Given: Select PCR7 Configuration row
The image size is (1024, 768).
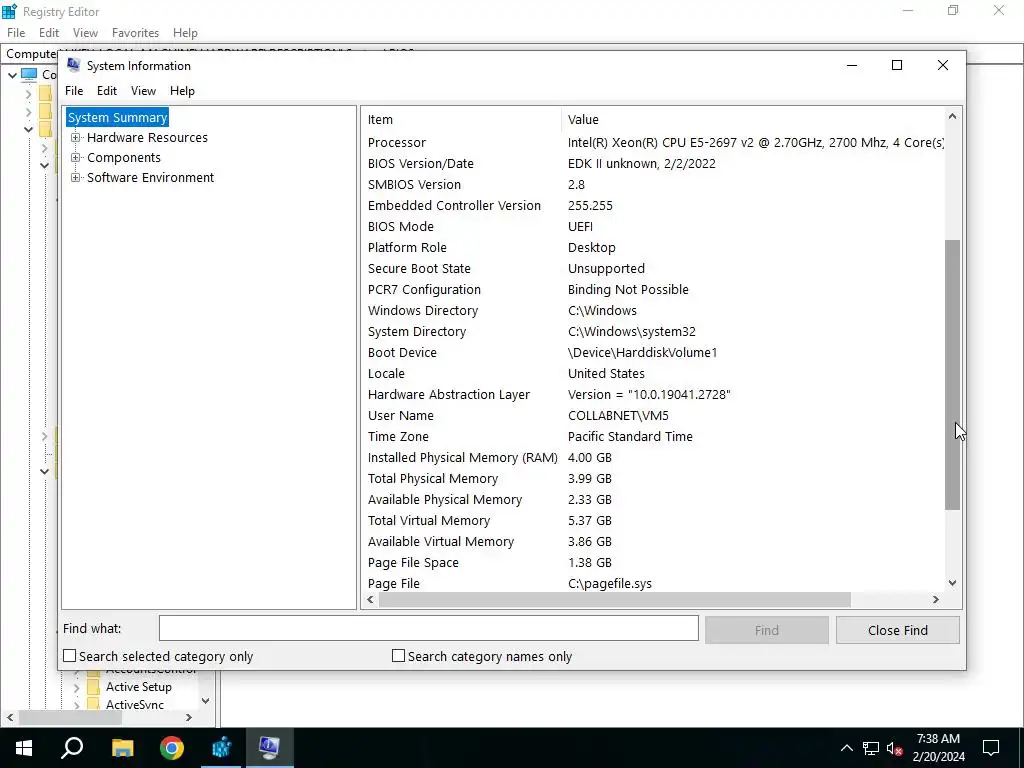Looking at the screenshot, I should (x=653, y=289).
